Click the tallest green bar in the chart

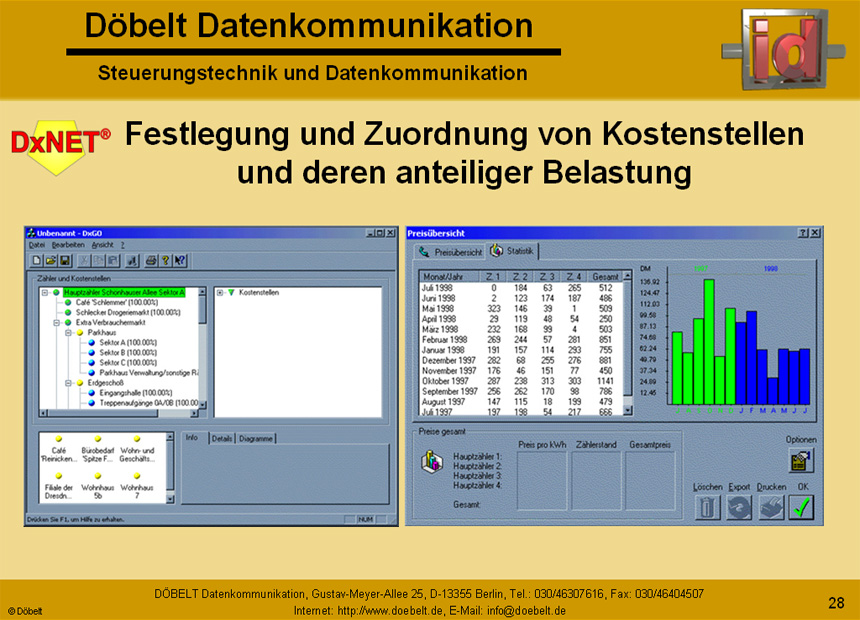pyautogui.click(x=709, y=342)
